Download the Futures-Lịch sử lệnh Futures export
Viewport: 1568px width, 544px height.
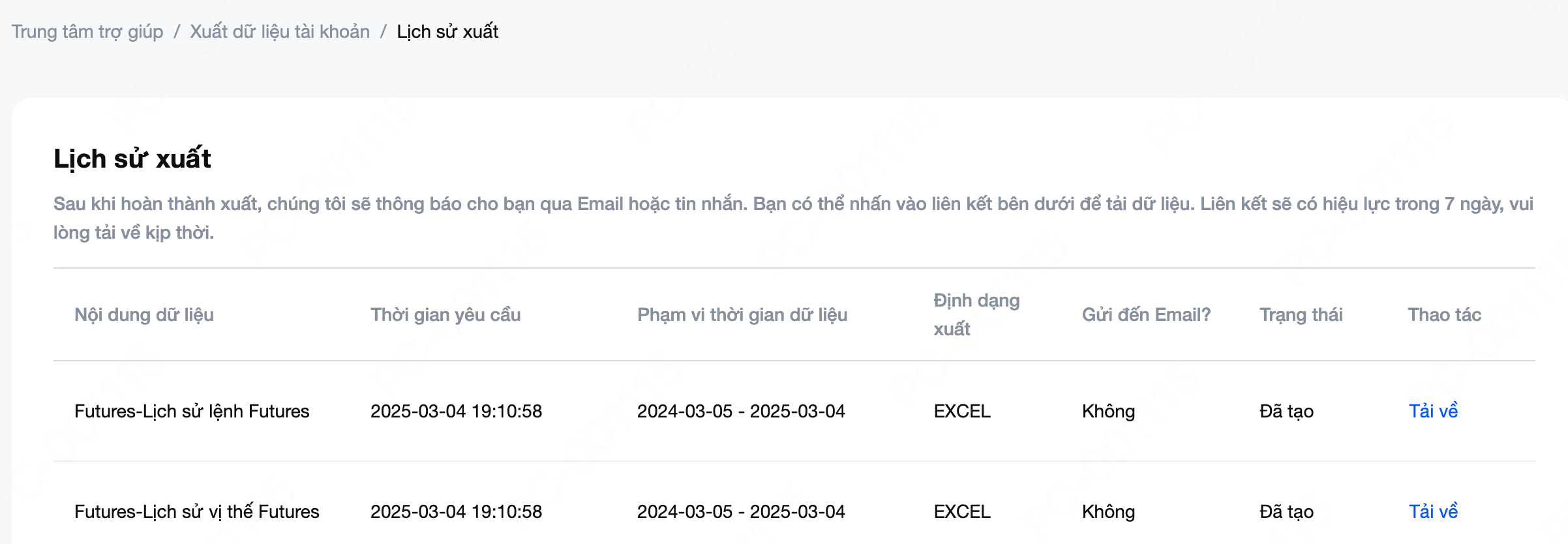(1433, 411)
